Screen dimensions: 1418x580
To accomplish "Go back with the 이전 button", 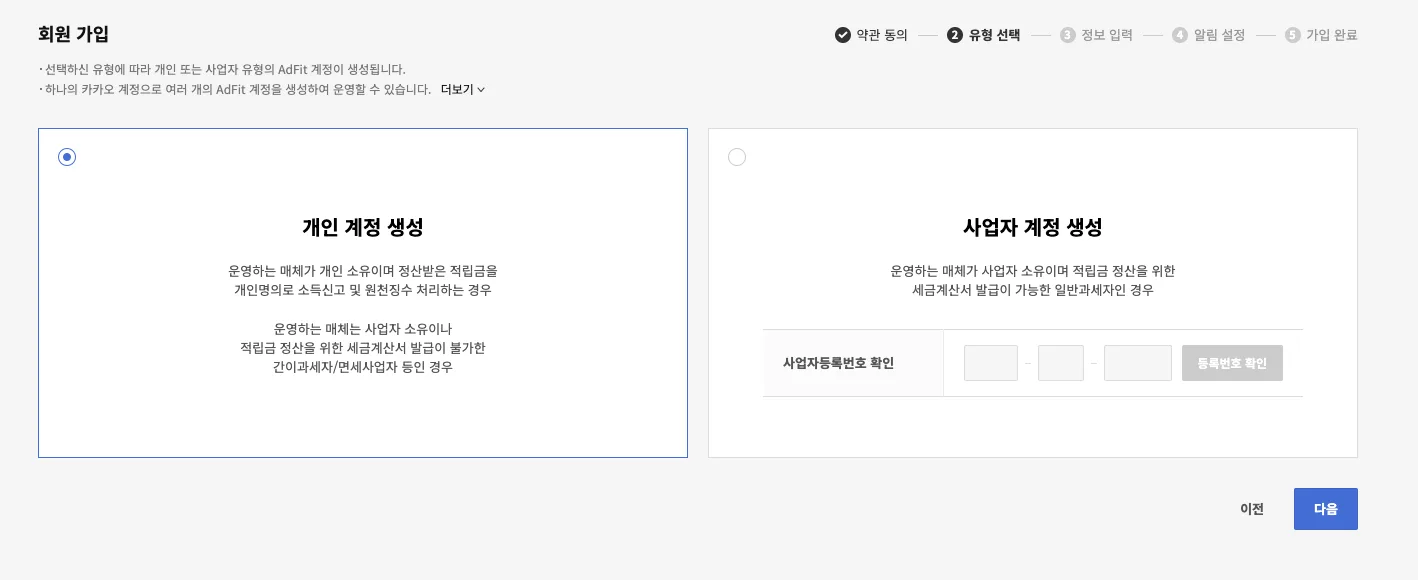I will coord(1252,509).
